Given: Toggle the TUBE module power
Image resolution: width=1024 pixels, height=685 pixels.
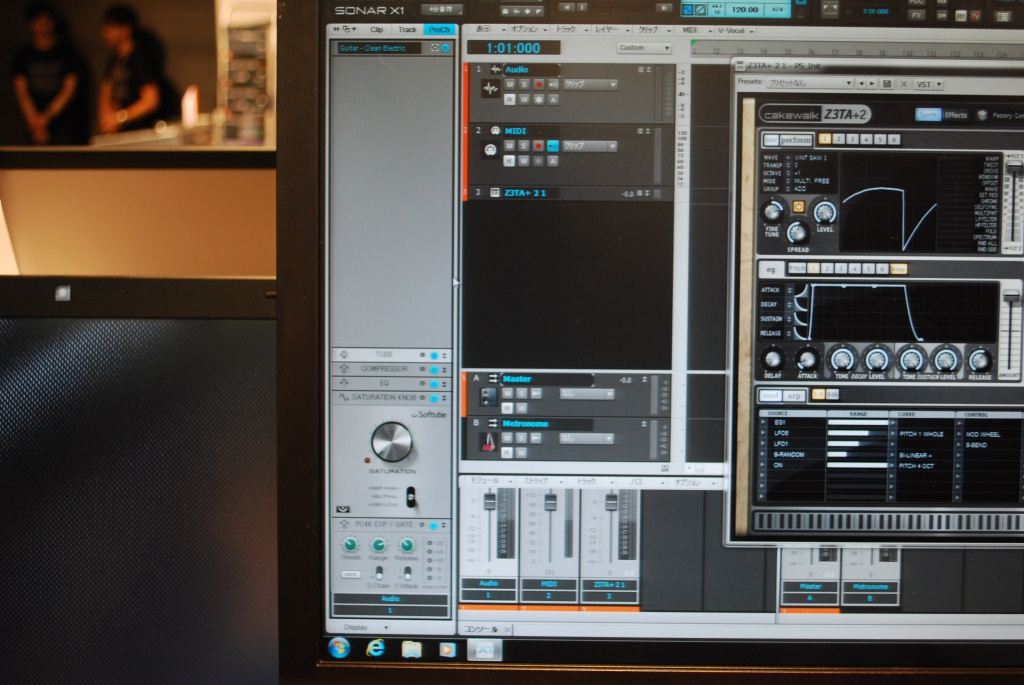Looking at the screenshot, I should 434,355.
